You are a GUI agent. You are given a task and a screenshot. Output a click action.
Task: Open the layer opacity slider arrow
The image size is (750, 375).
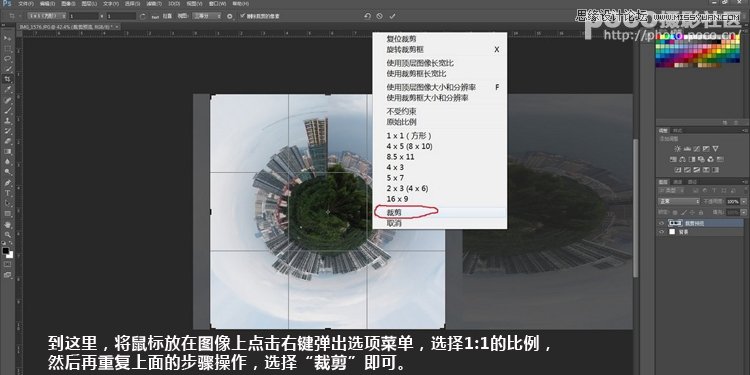(x=743, y=201)
